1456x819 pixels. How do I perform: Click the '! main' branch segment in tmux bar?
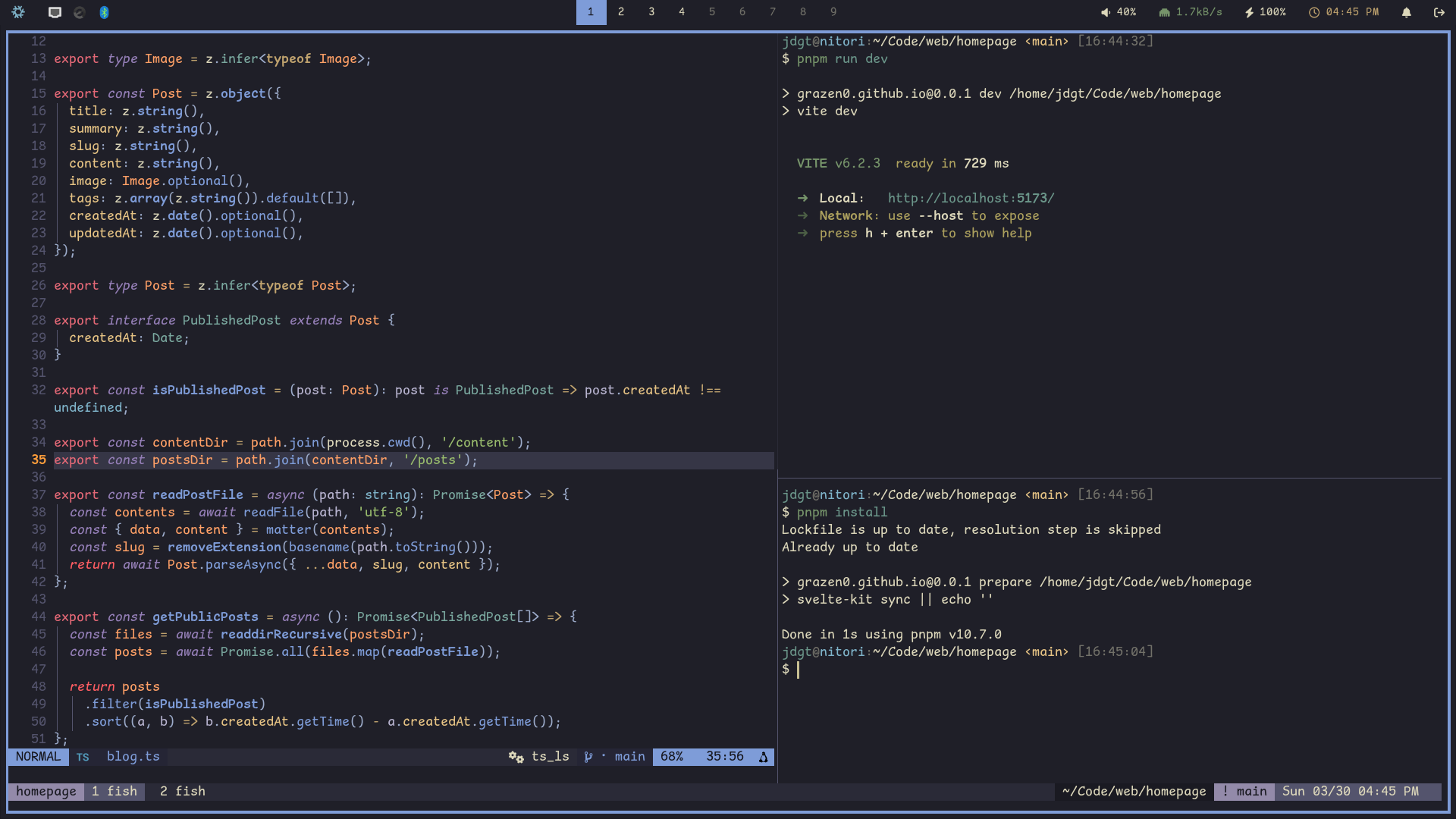tap(1244, 791)
